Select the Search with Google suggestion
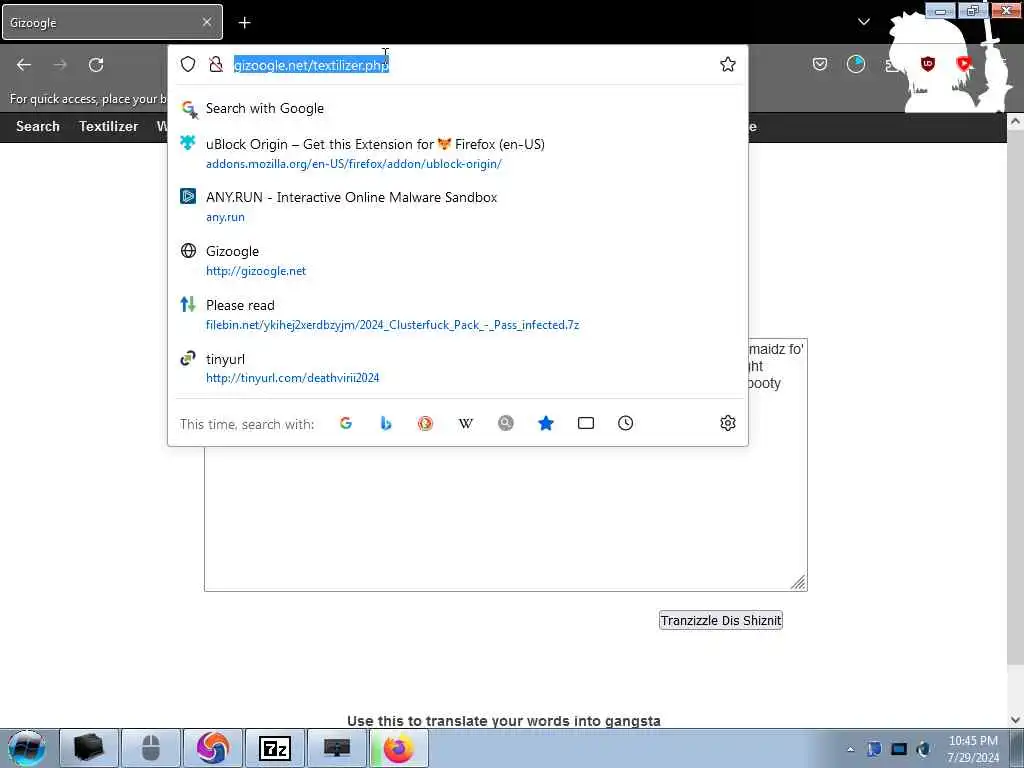The width and height of the screenshot is (1024, 768). click(x=457, y=108)
